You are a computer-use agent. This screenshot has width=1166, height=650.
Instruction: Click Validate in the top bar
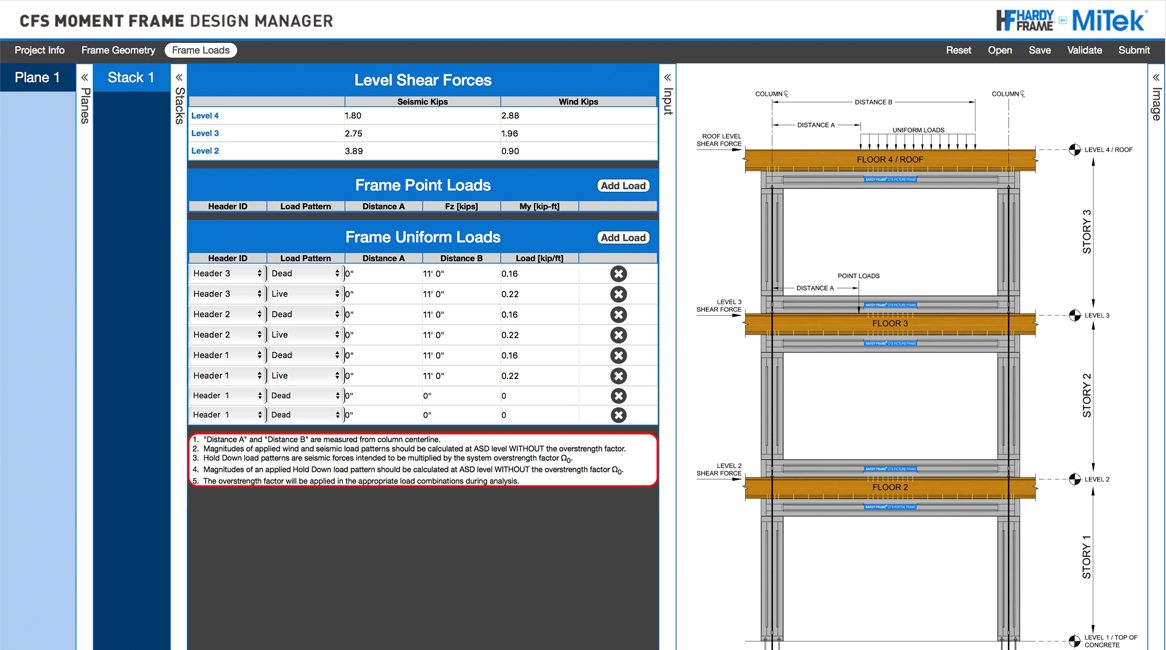pyautogui.click(x=1085, y=50)
